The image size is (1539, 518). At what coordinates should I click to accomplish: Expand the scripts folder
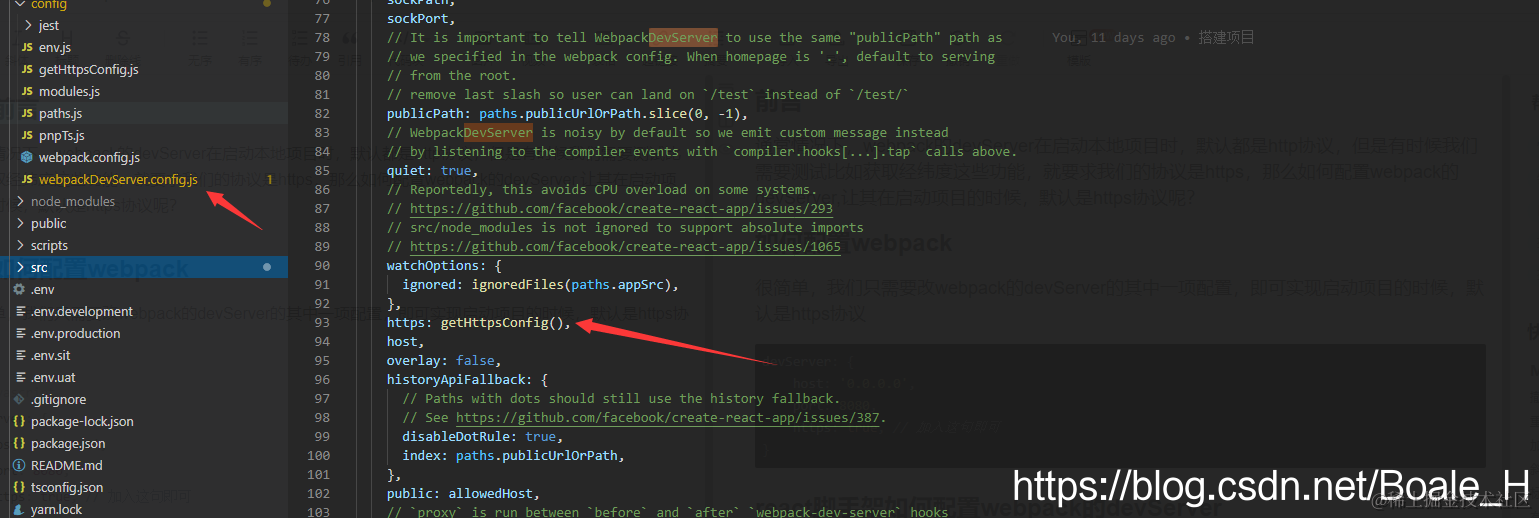(20, 245)
